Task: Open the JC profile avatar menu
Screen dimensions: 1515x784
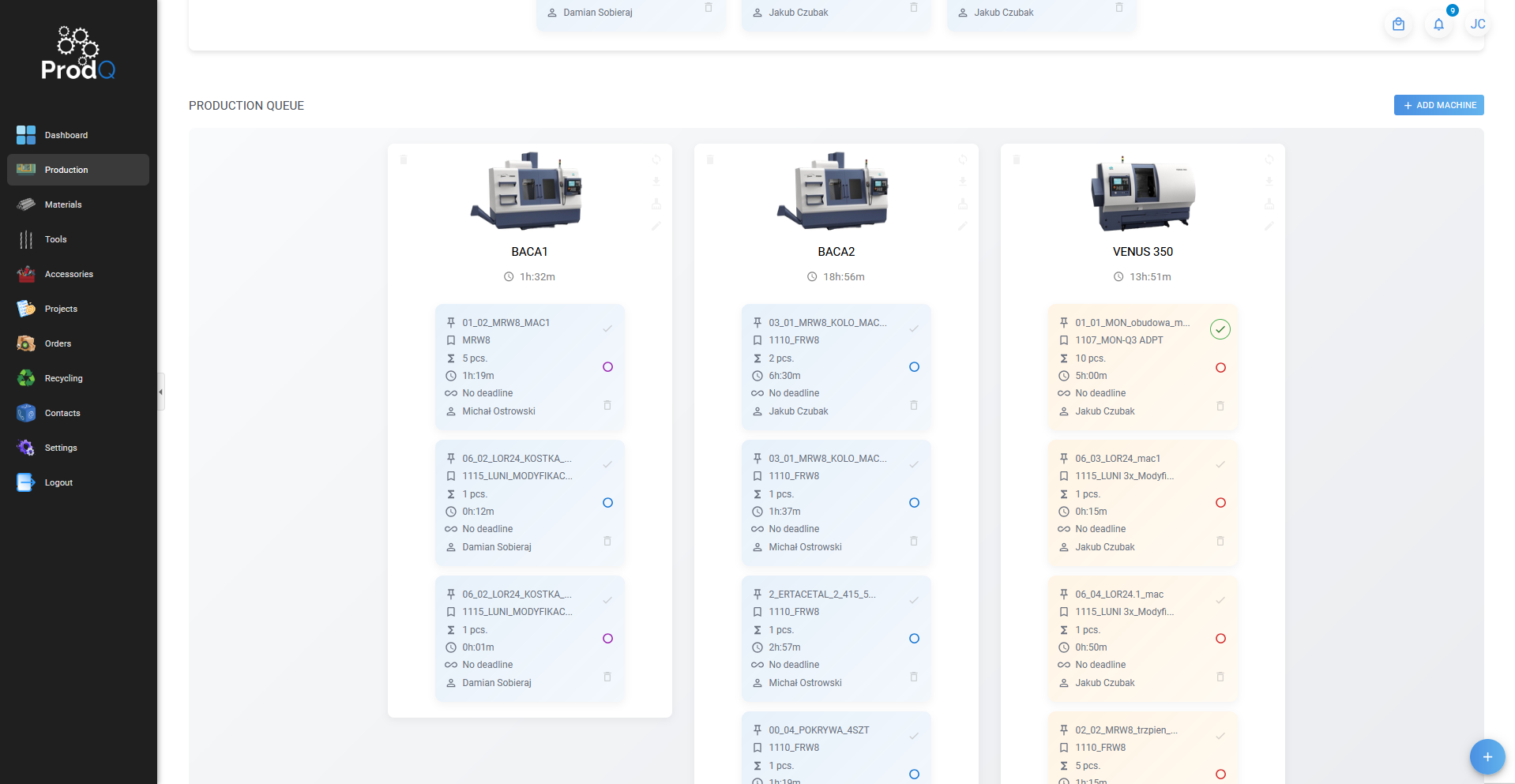Action: tap(1477, 24)
